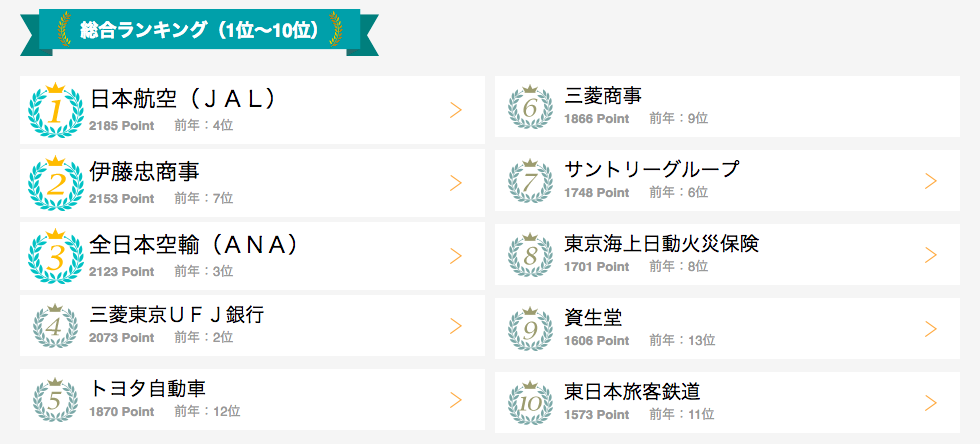Open the 資生堂 row chevron arrow

point(931,329)
